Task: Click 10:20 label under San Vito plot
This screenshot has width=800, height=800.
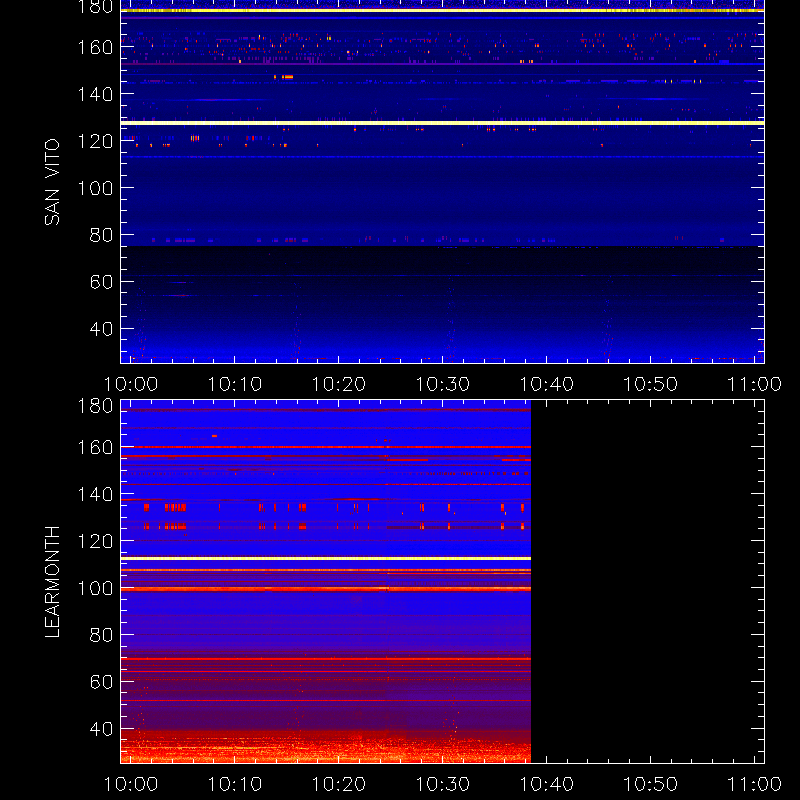Action: coord(339,384)
